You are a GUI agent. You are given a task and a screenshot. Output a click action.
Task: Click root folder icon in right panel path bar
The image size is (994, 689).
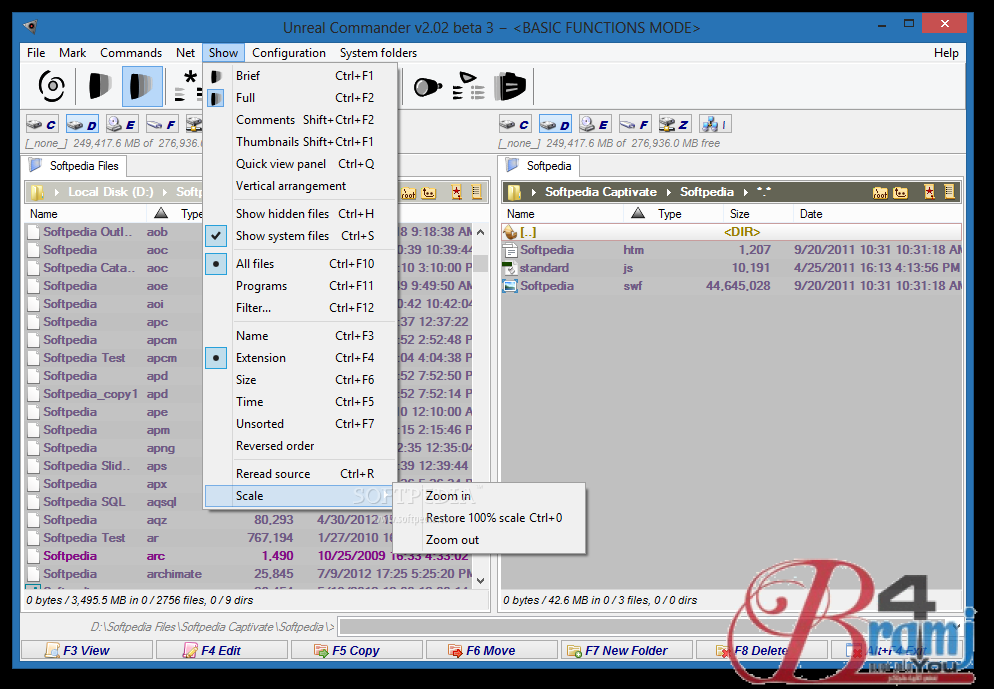[x=880, y=192]
